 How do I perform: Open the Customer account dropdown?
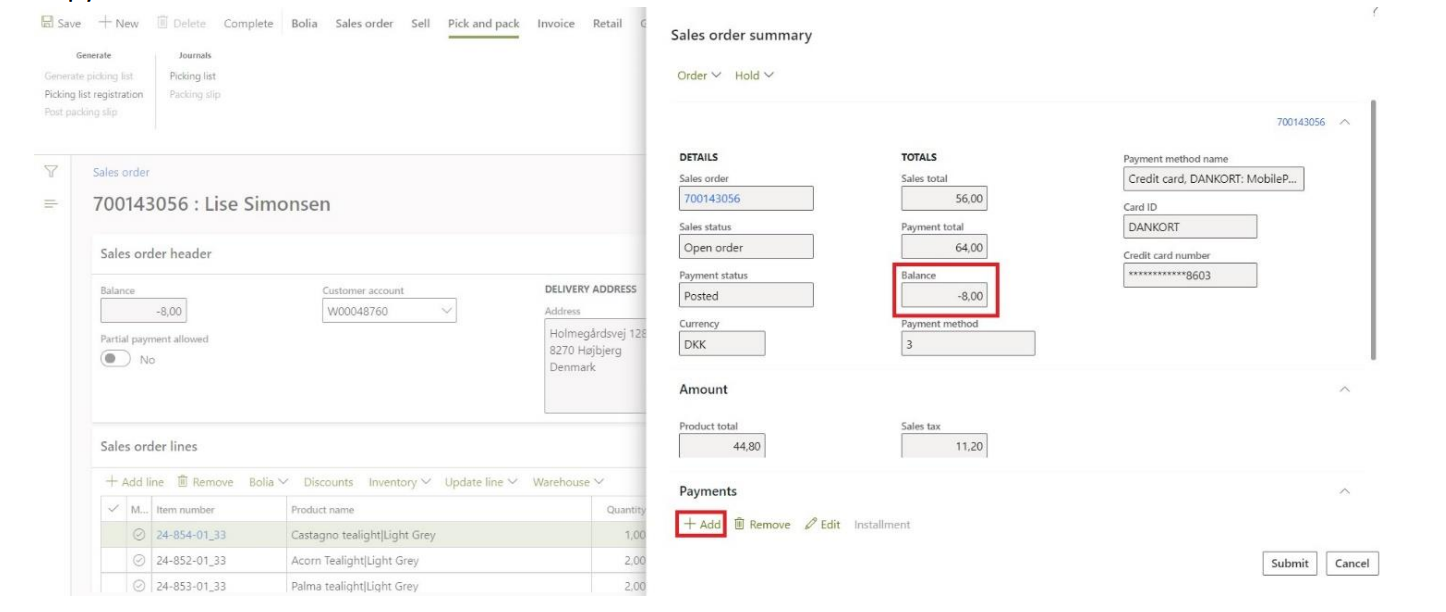[445, 312]
